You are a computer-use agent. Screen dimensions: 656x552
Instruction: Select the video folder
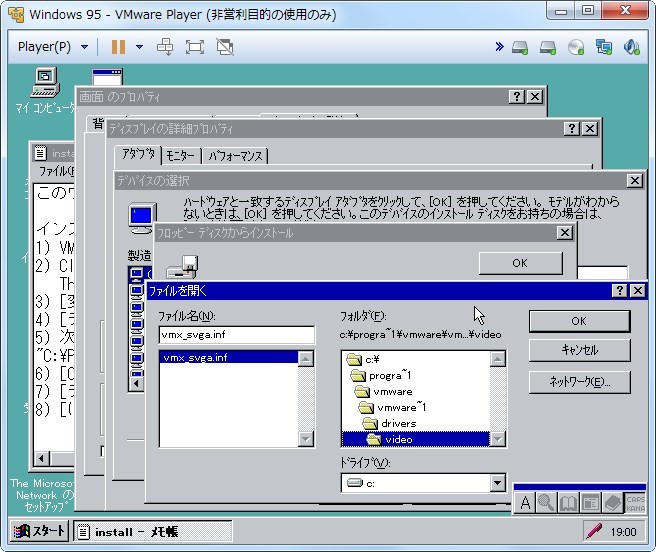415,439
